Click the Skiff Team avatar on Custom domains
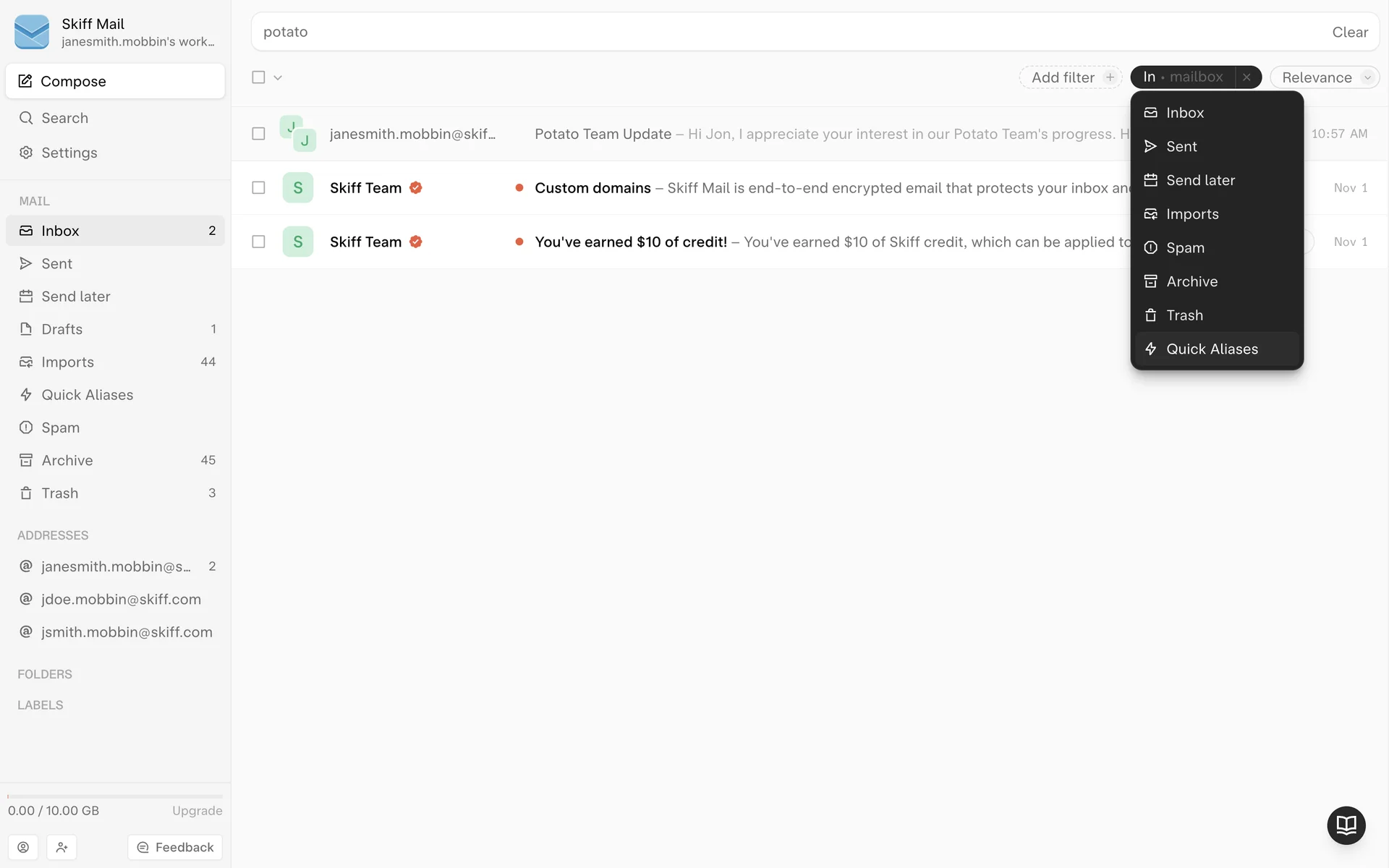 (x=297, y=188)
